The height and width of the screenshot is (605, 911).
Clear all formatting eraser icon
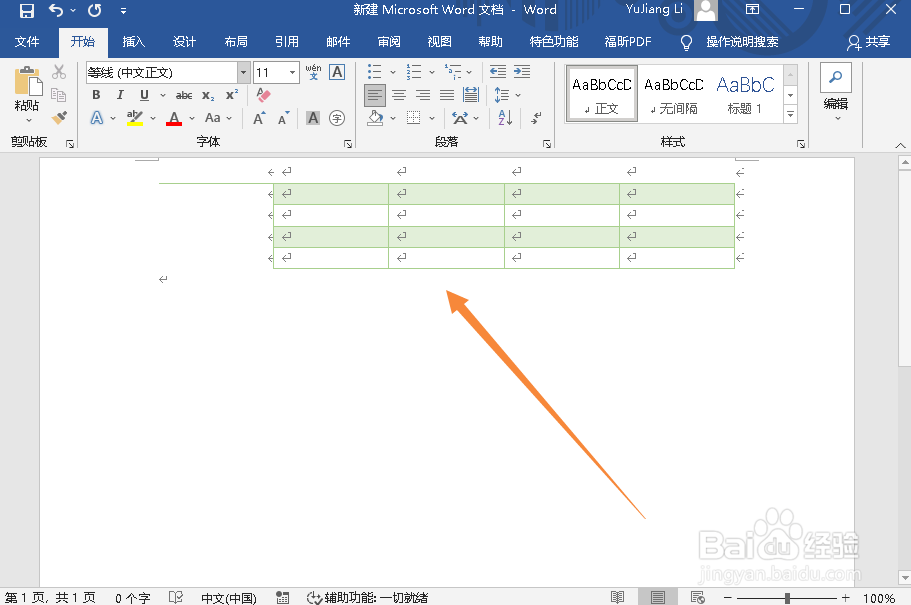pyautogui.click(x=263, y=95)
